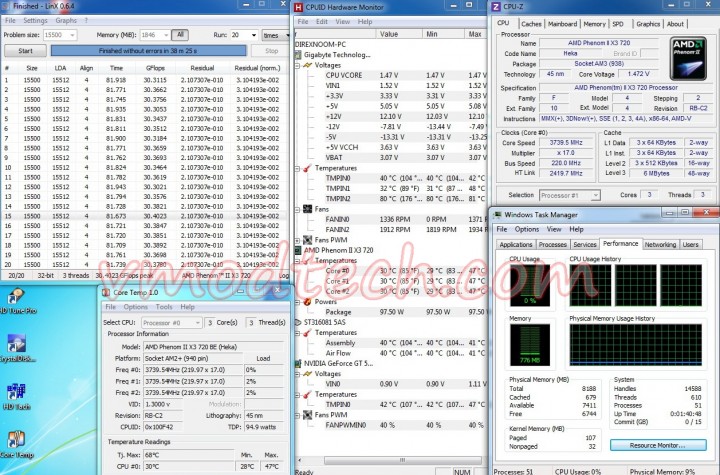Click CPU-Z title bar icon

point(495,7)
